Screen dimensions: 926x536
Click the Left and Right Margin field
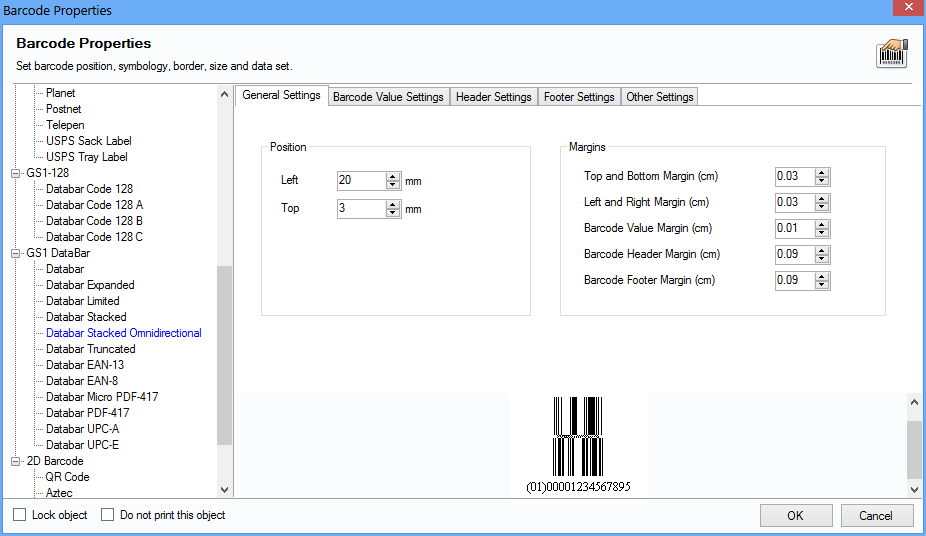pos(795,202)
